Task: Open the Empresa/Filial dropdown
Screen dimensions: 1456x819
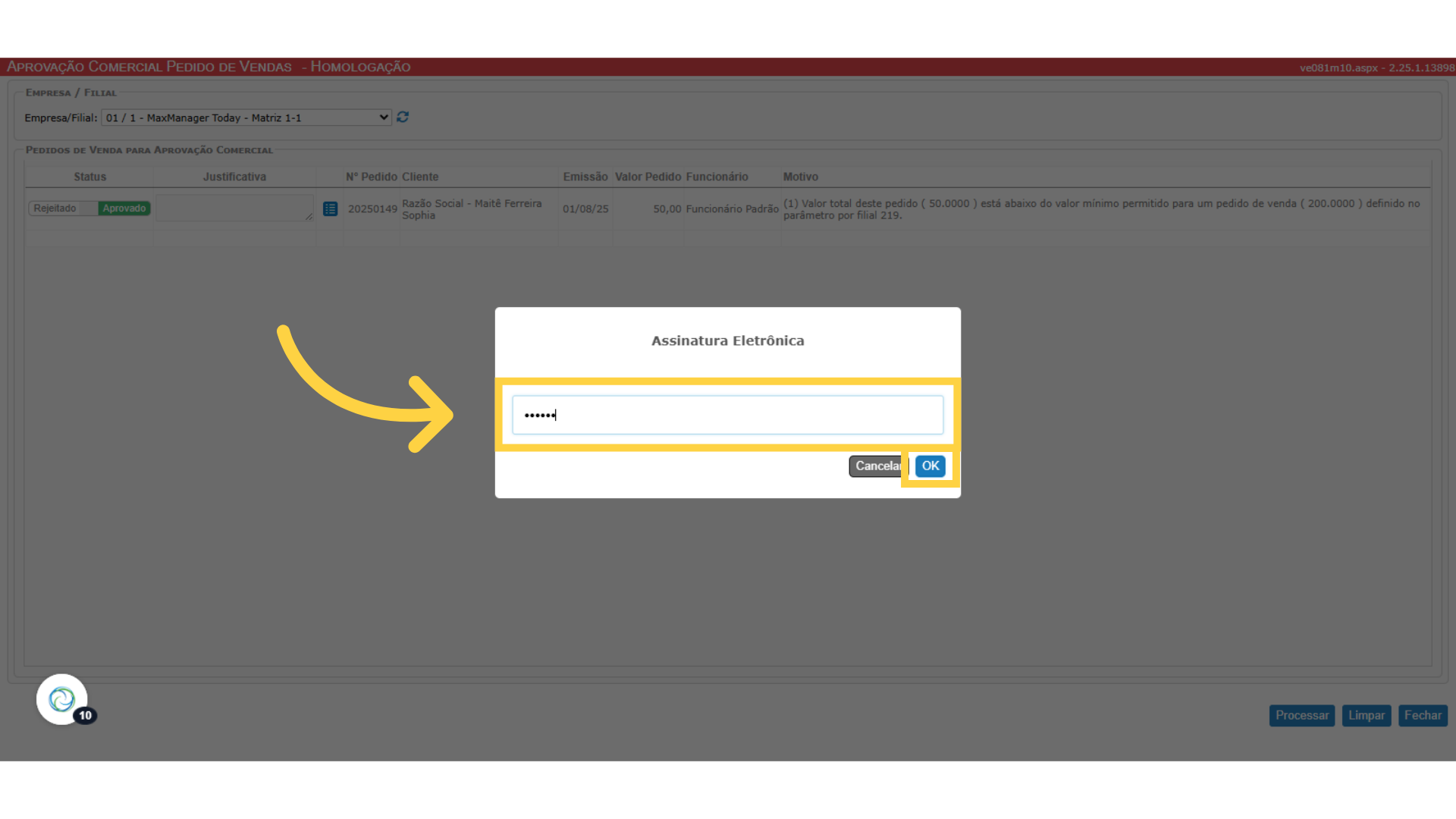Action: [246, 118]
